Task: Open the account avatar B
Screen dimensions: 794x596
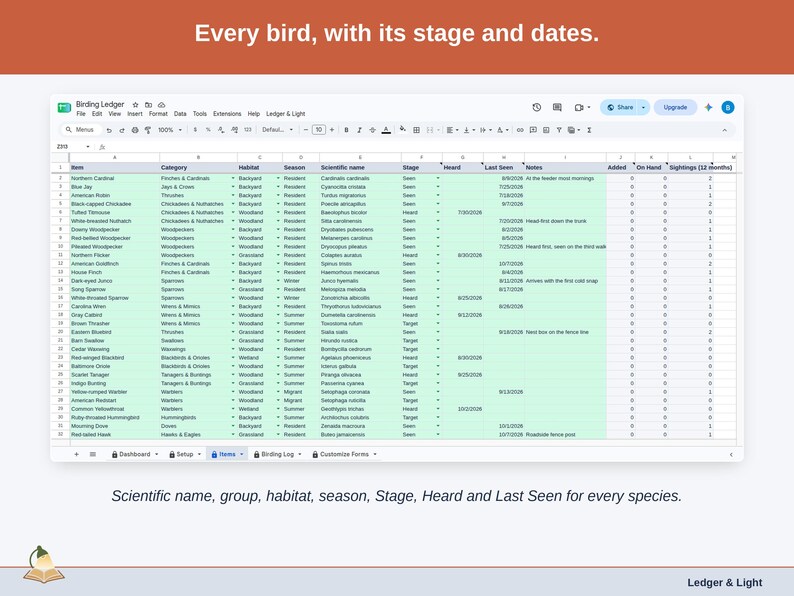Action: tap(728, 107)
